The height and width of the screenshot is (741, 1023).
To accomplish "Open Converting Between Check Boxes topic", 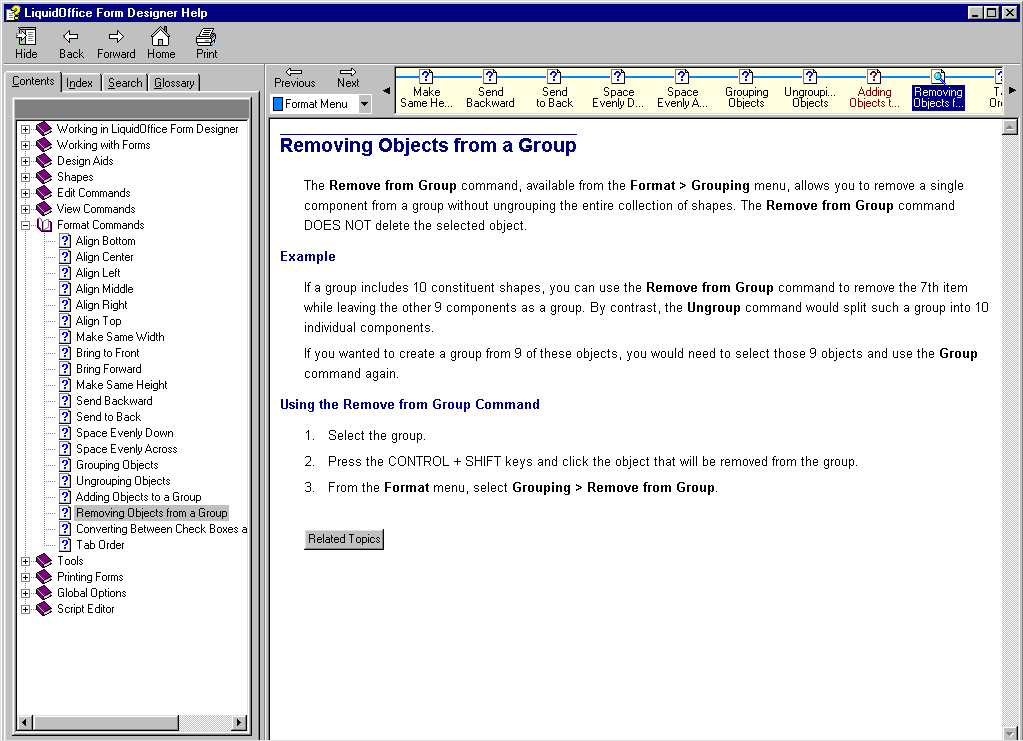I will (x=161, y=529).
